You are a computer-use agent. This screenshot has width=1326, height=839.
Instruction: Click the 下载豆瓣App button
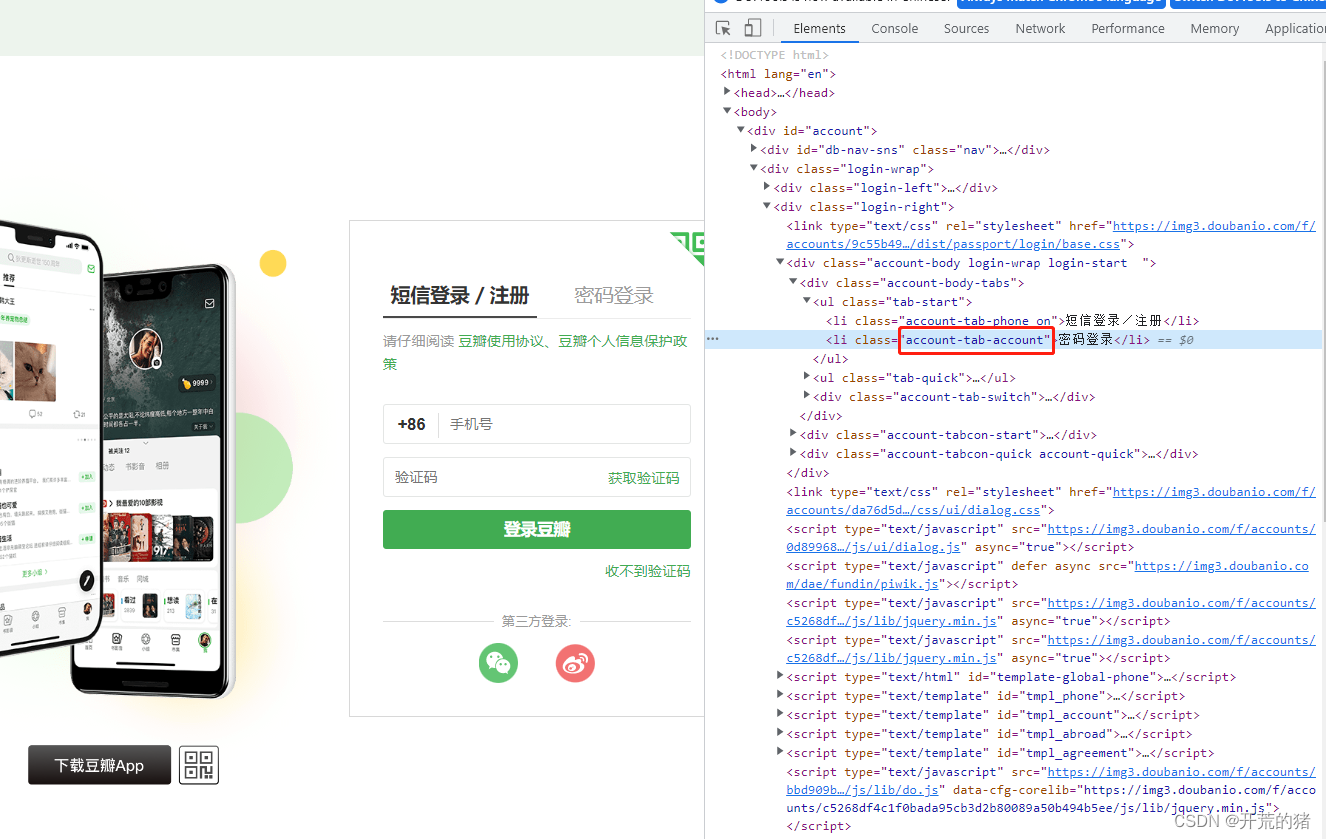99,765
